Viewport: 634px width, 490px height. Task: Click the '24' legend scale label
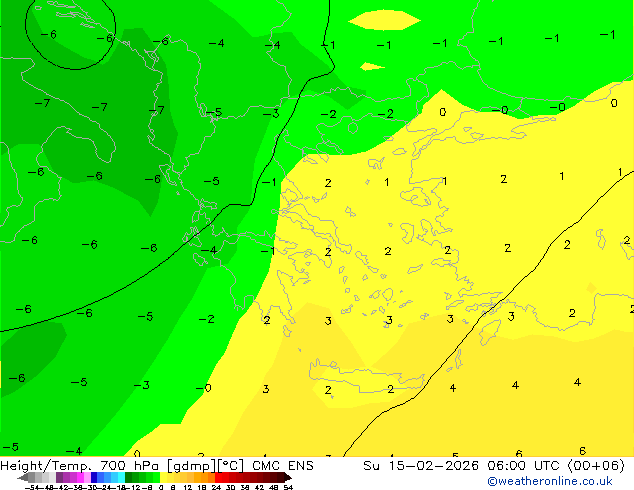216,487
